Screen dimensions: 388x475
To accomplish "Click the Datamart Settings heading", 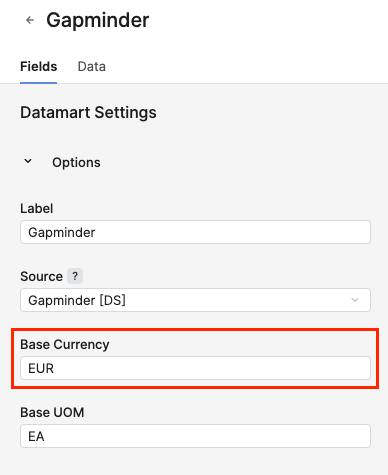I will [x=88, y=112].
